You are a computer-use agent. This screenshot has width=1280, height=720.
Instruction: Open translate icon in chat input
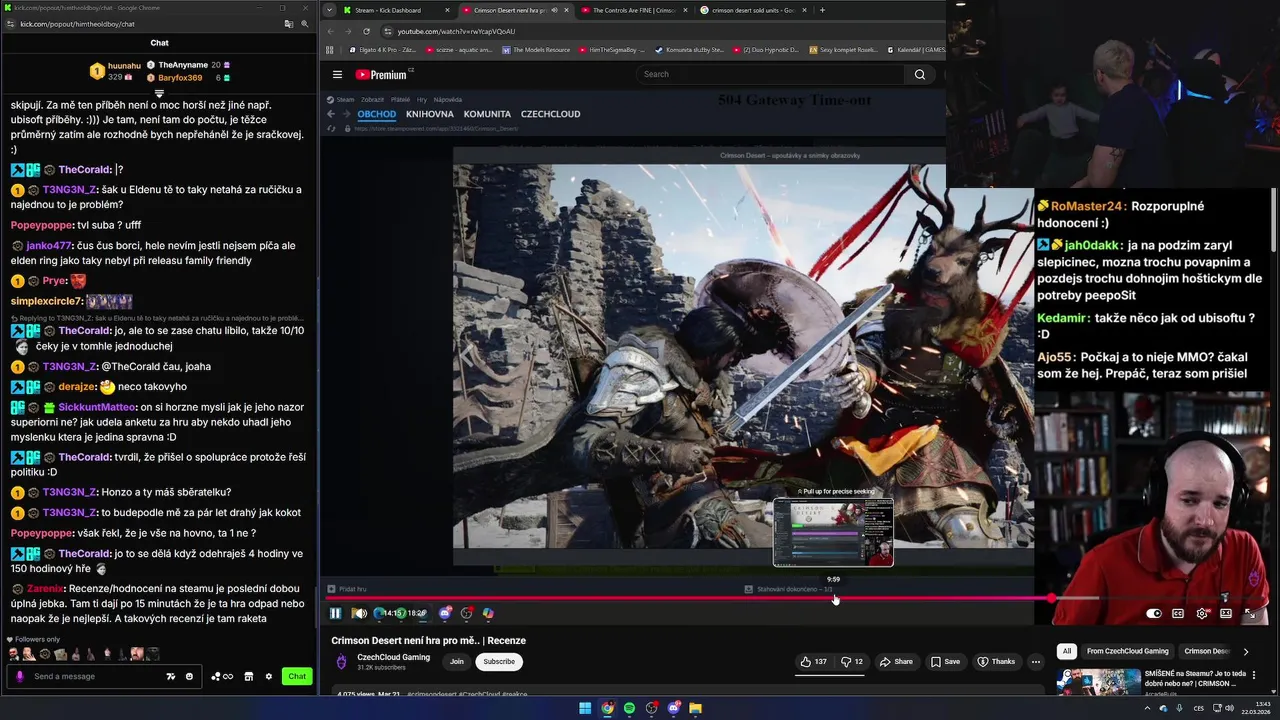[171, 677]
